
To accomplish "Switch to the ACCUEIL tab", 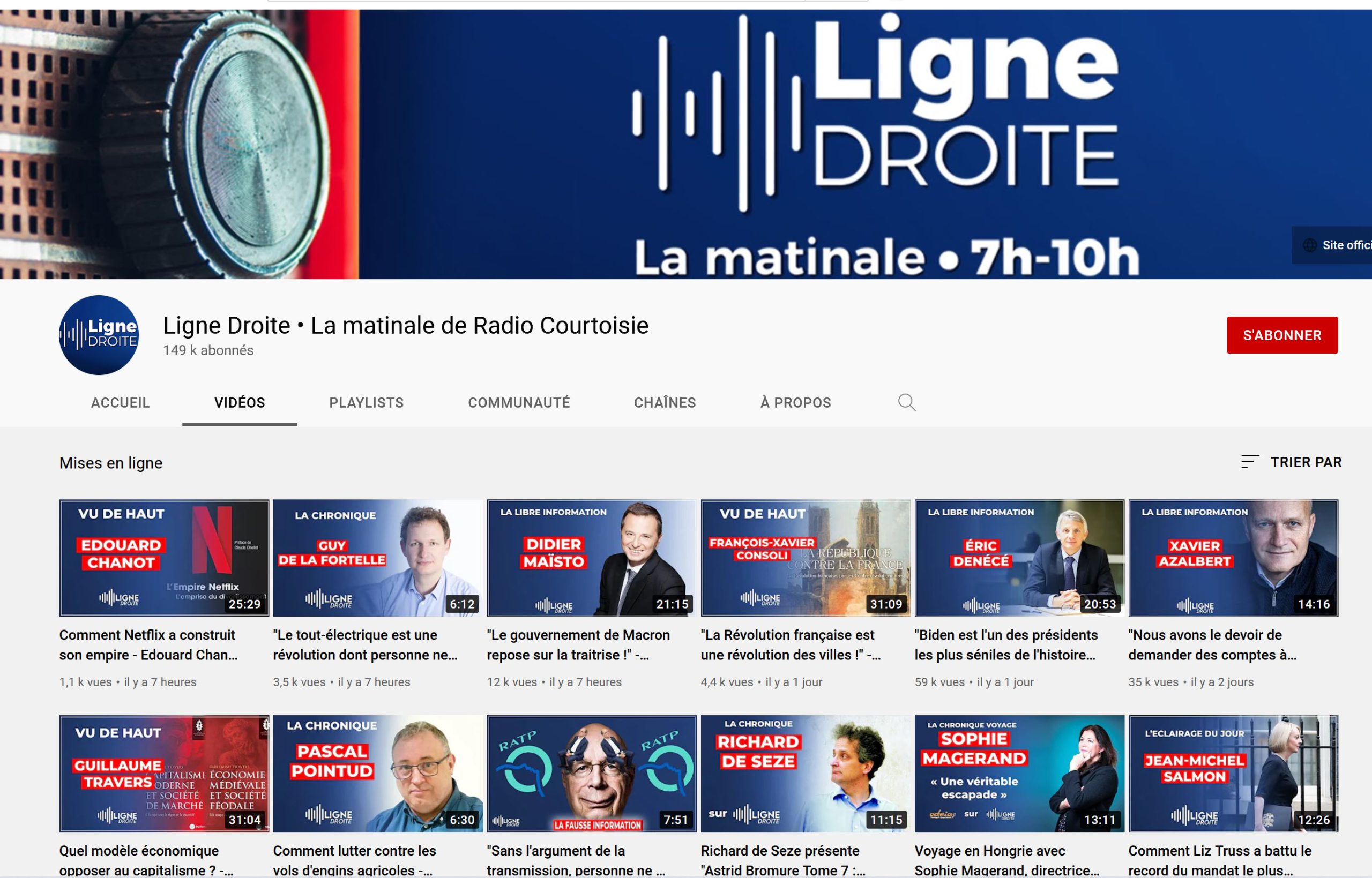I will 121,402.
